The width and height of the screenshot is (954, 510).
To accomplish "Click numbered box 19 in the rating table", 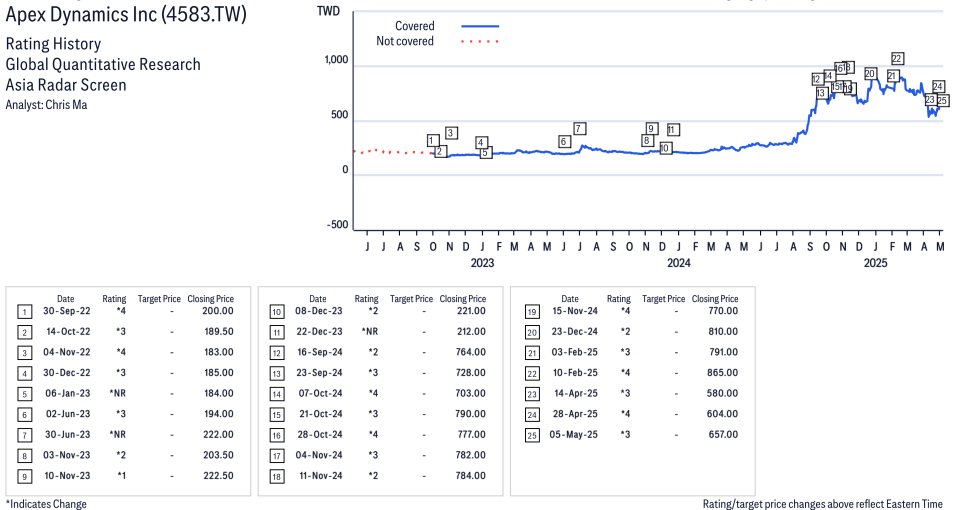I will click(x=532, y=312).
